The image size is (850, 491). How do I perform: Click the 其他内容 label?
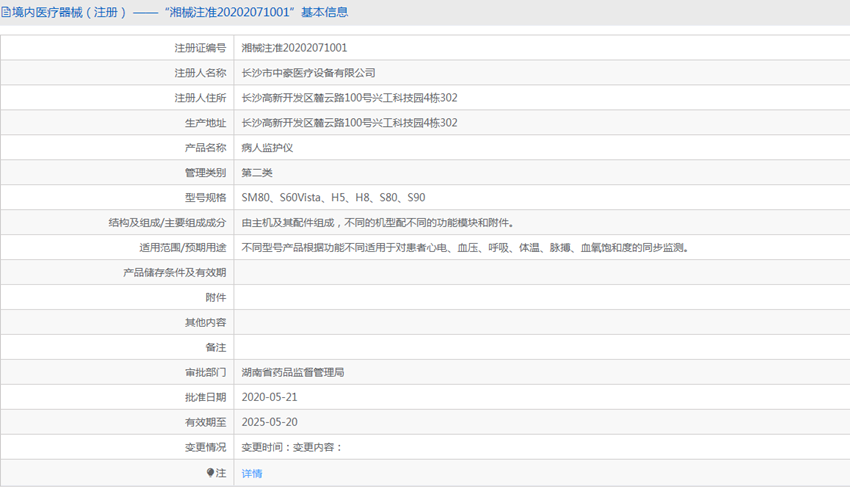click(x=205, y=322)
